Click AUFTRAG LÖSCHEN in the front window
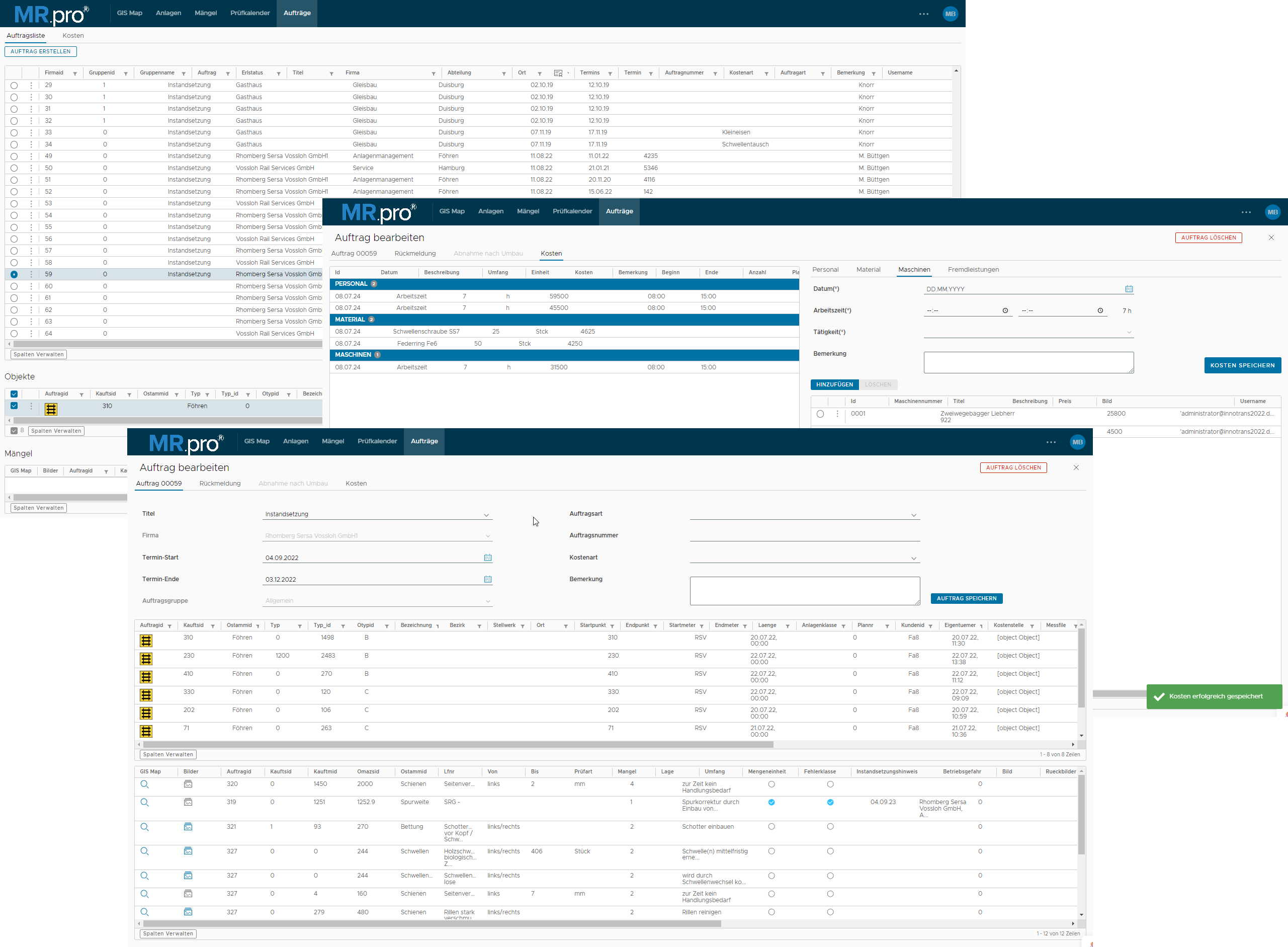 click(1013, 468)
